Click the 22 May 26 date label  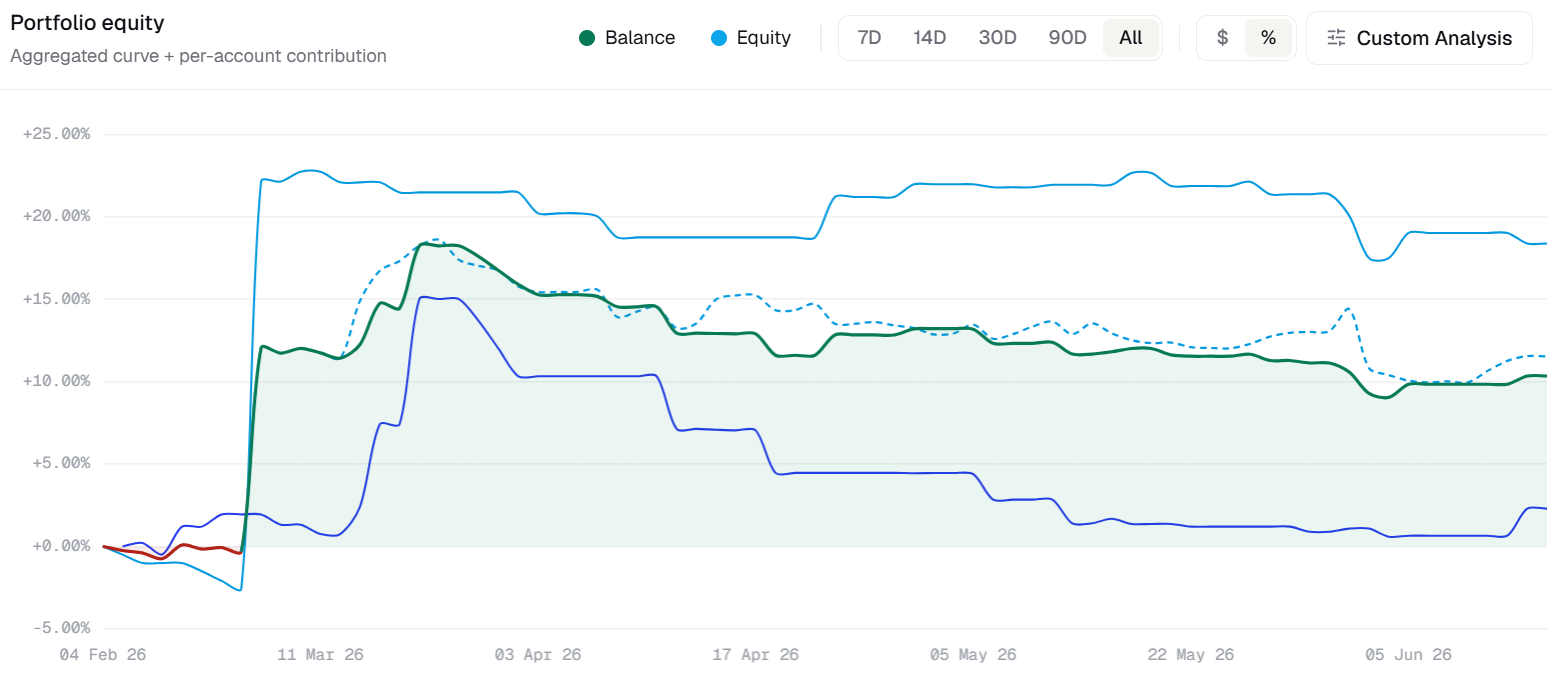[x=1191, y=655]
